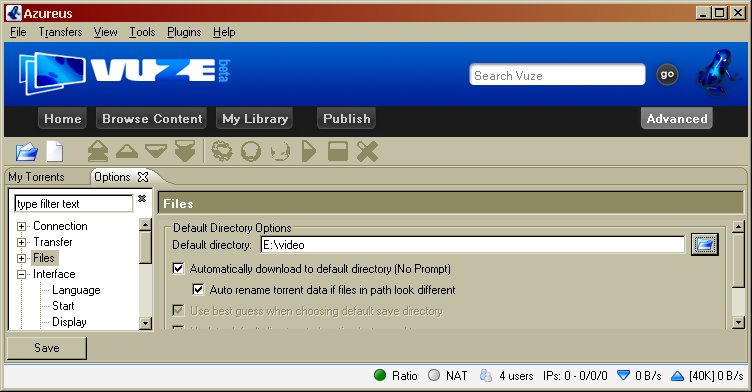Select Start under Interface
Image resolution: width=752 pixels, height=392 pixels.
pyautogui.click(x=63, y=306)
